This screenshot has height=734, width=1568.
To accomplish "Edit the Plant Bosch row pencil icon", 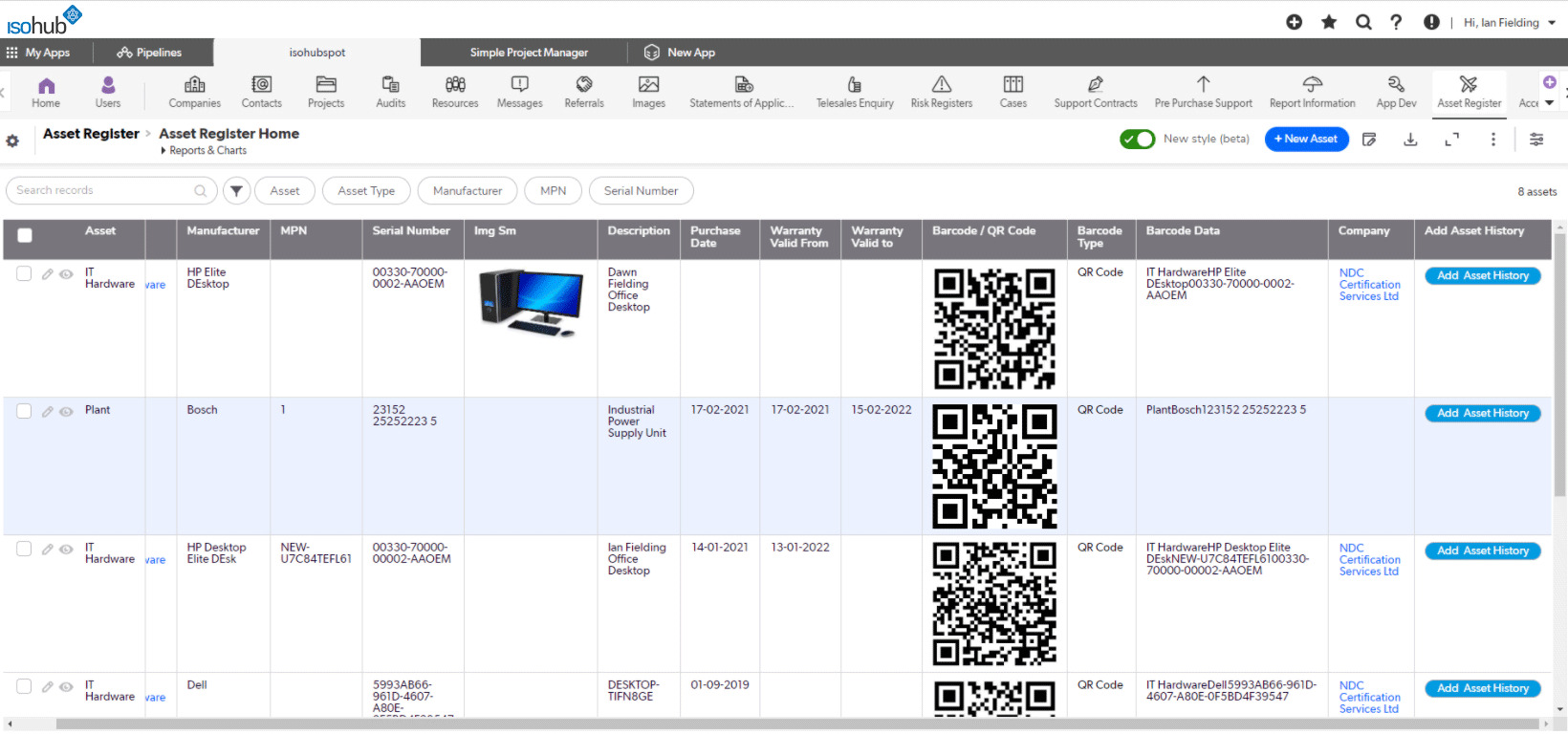I will click(47, 412).
